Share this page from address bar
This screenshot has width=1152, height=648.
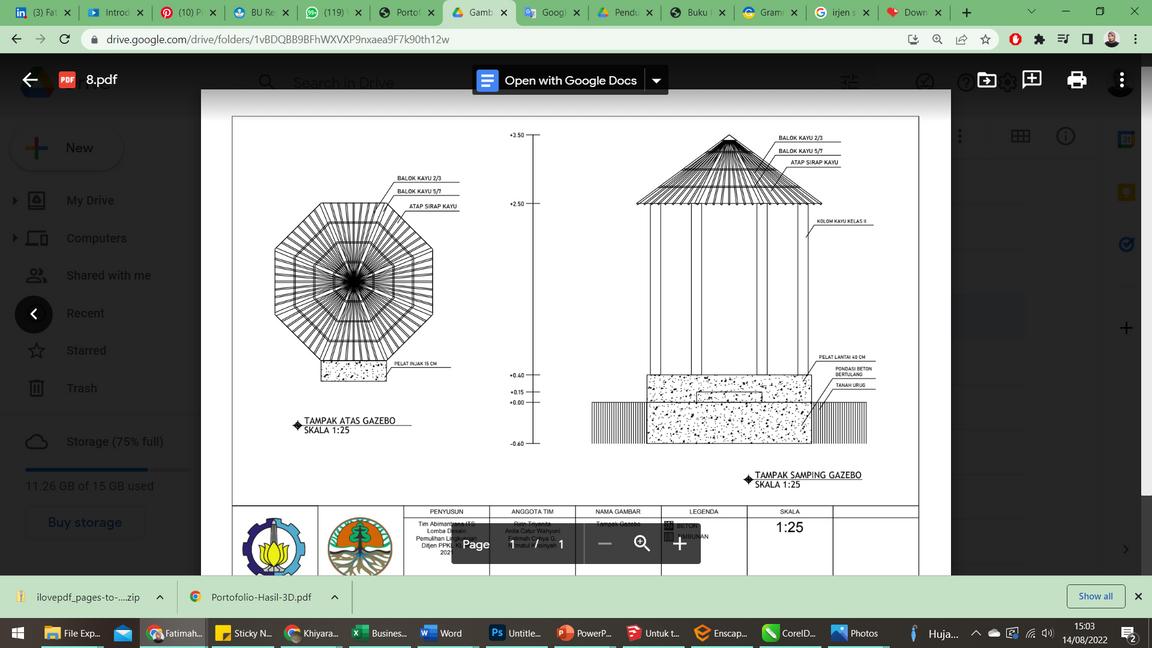click(x=961, y=40)
